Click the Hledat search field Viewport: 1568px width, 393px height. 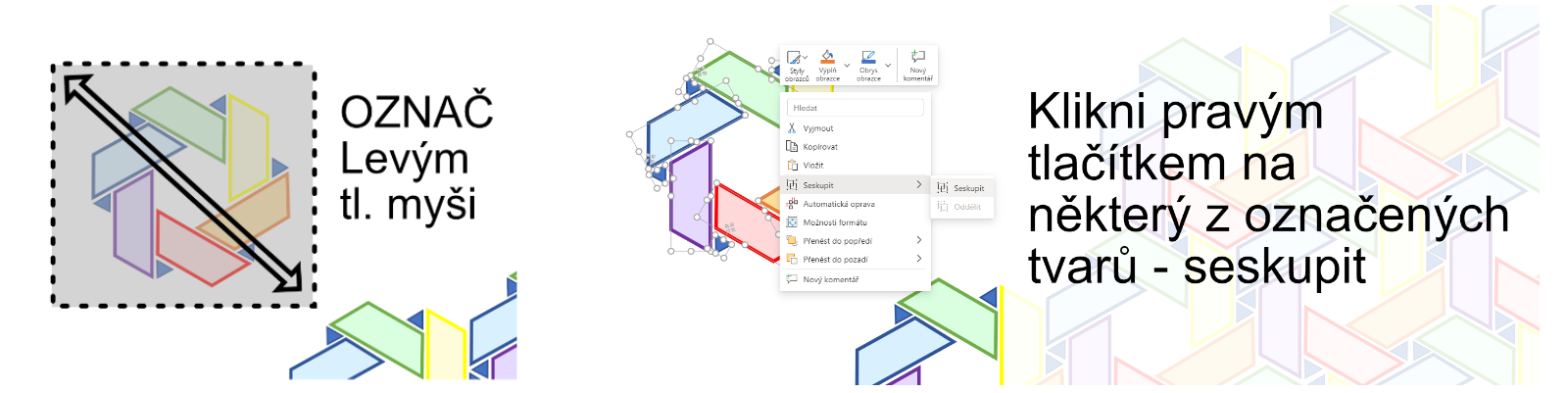point(857,108)
